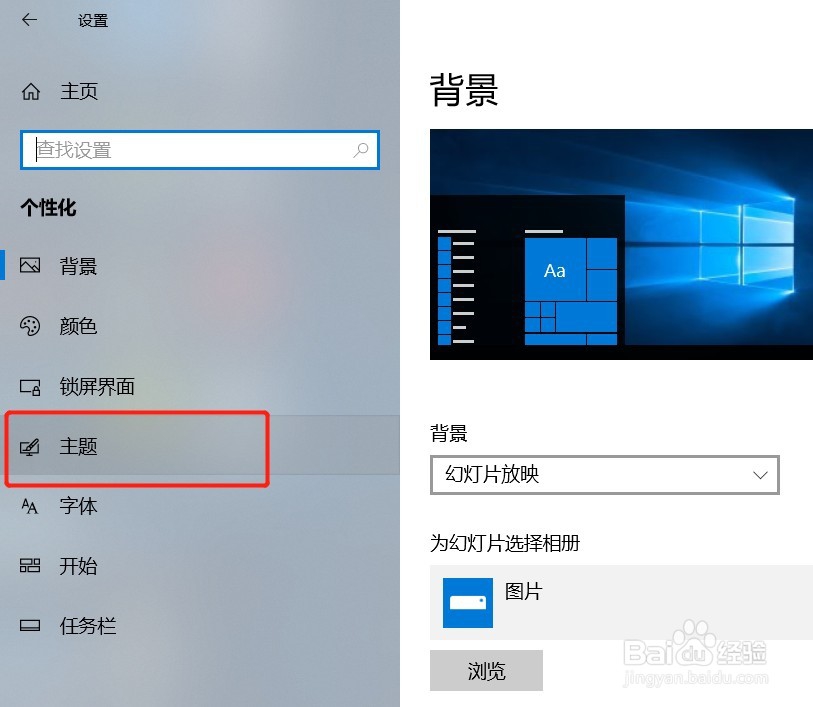Select the 图片 album folder thumbnail
813x707 pixels.
pos(468,603)
